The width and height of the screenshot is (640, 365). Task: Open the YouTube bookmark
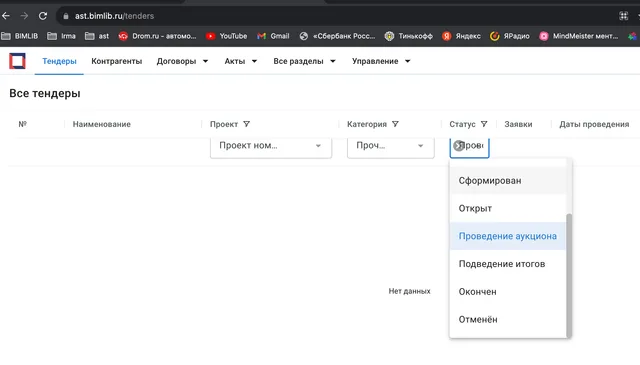(x=227, y=36)
